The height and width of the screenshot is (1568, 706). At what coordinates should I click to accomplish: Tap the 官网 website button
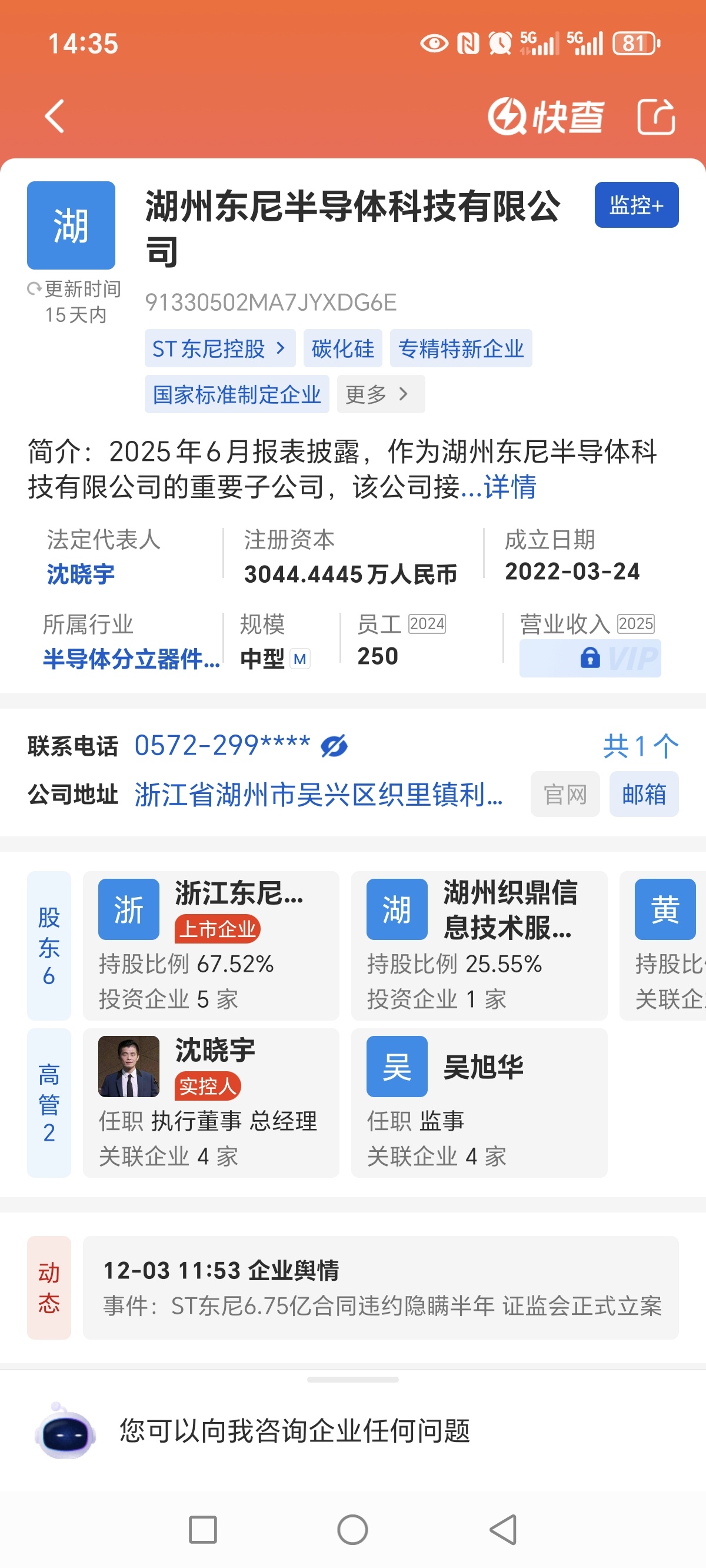(x=565, y=795)
